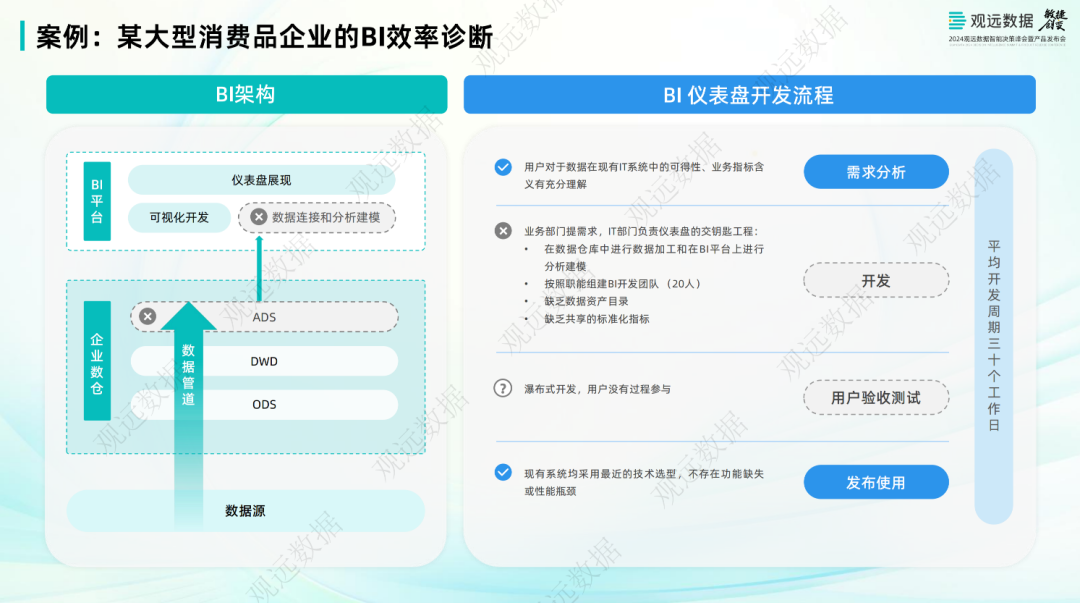Select the 仪表盘展现 bar
This screenshot has height=603, width=1080.
tap(261, 180)
